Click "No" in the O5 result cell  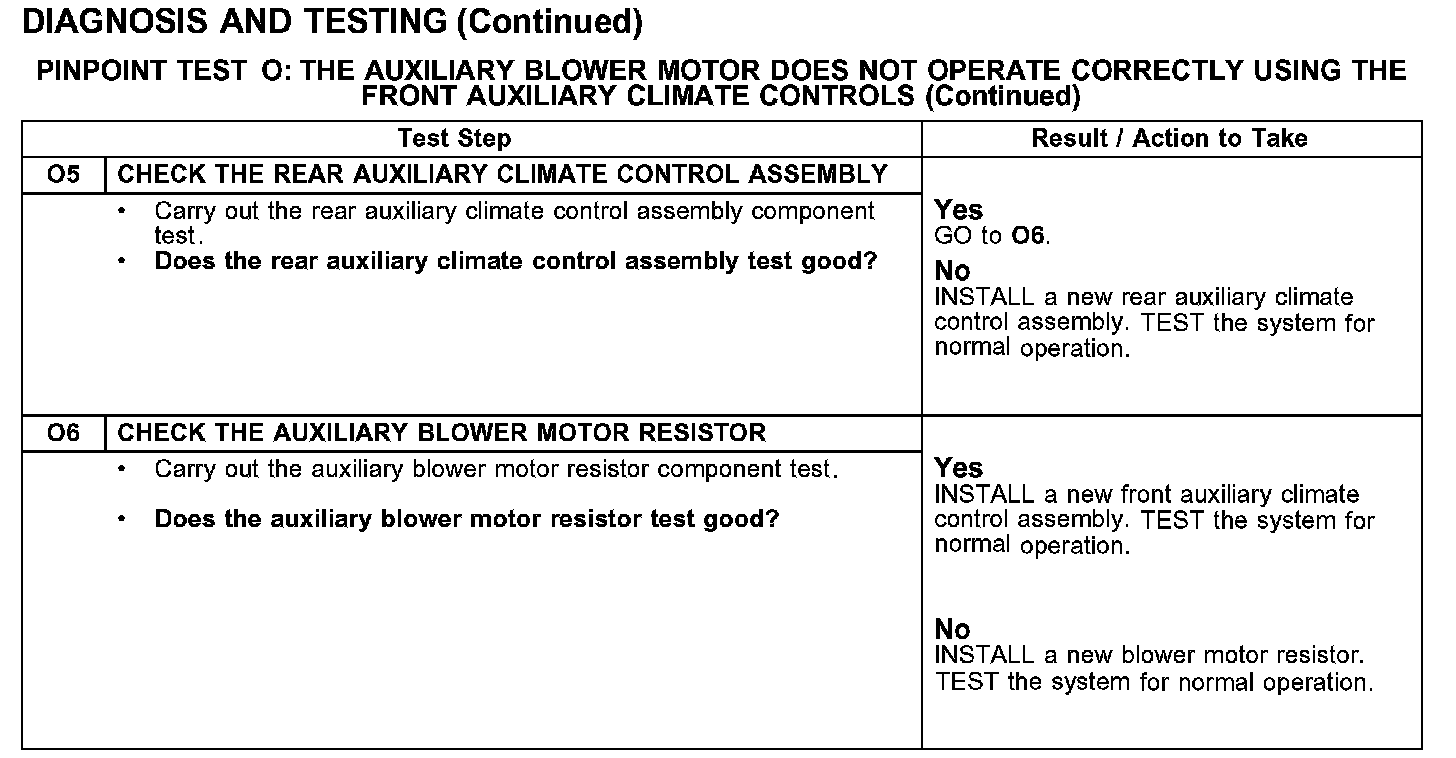(x=952, y=271)
